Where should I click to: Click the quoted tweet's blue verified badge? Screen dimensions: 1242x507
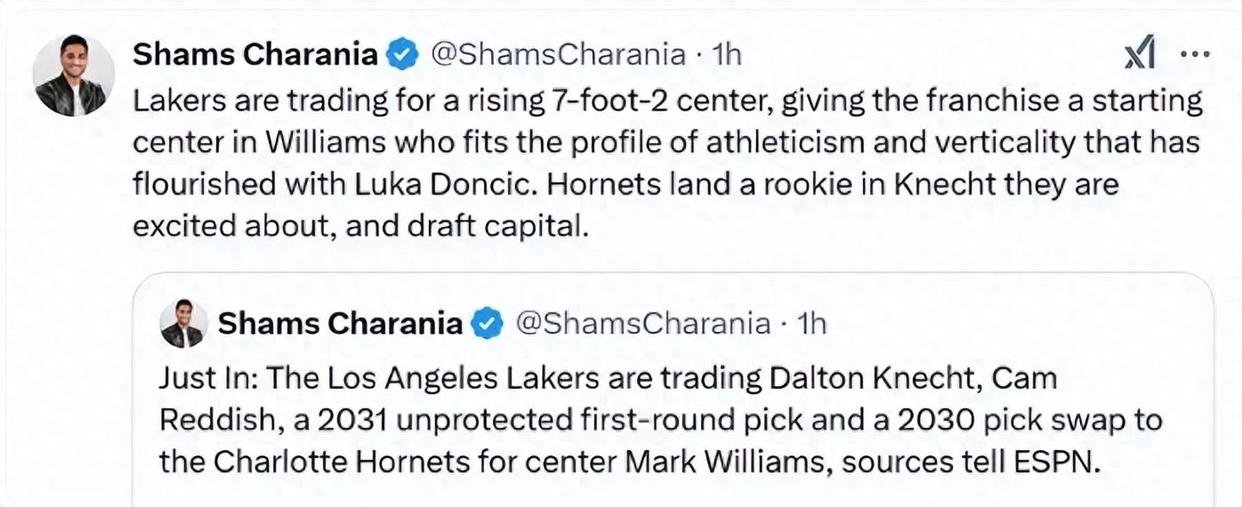click(x=487, y=324)
